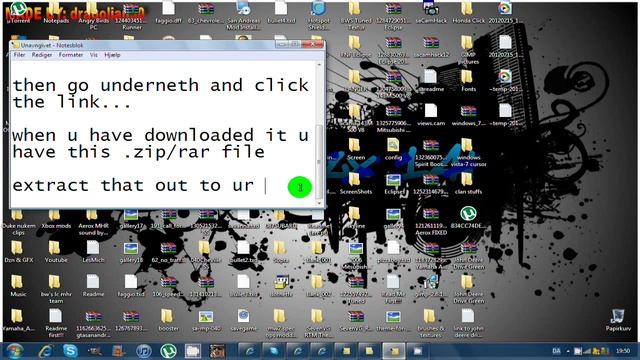The height and width of the screenshot is (360, 640).
Task: Click the taskbar clock showing 19:50
Action: pyautogui.click(x=623, y=351)
